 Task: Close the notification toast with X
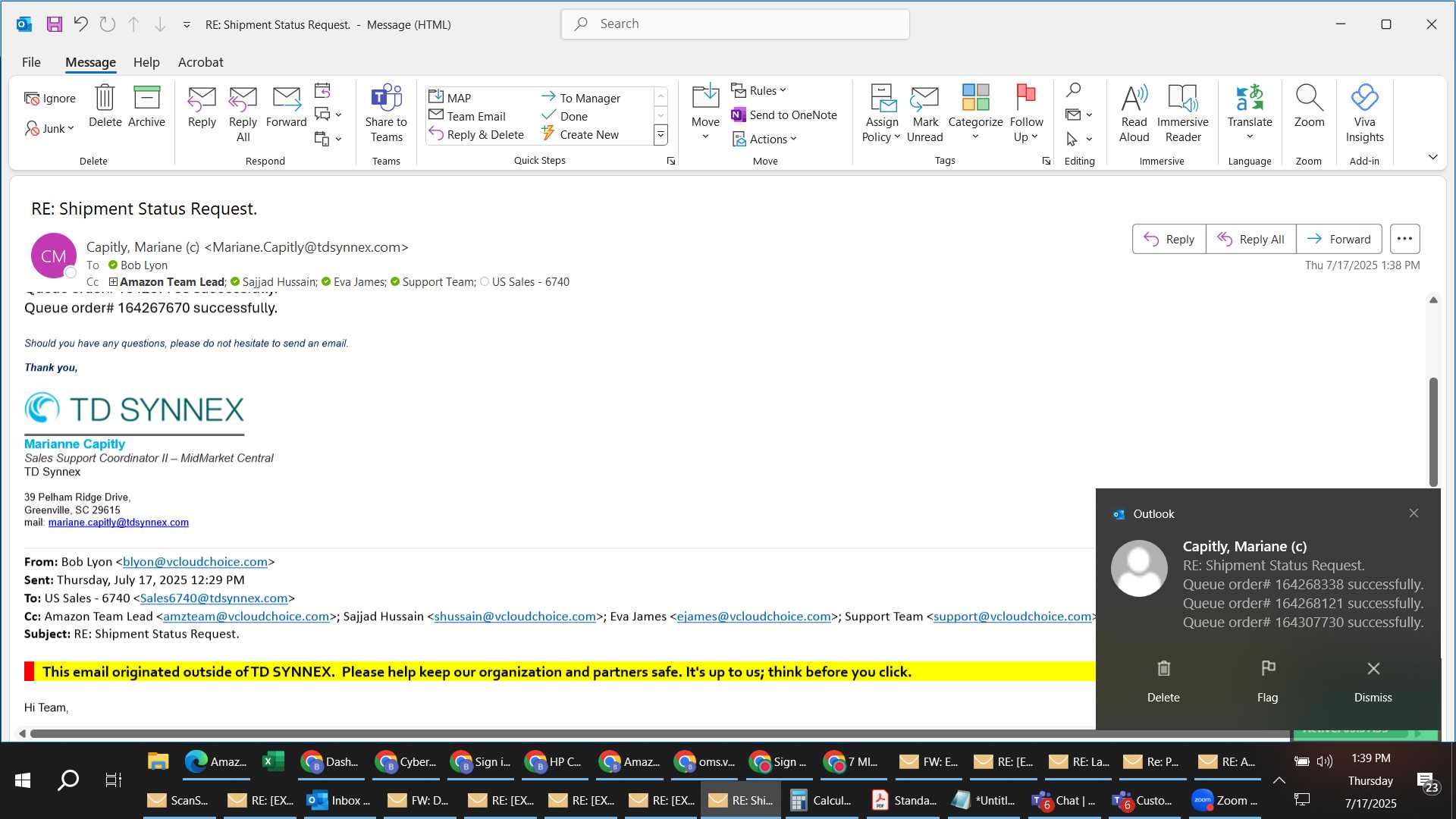(1414, 513)
